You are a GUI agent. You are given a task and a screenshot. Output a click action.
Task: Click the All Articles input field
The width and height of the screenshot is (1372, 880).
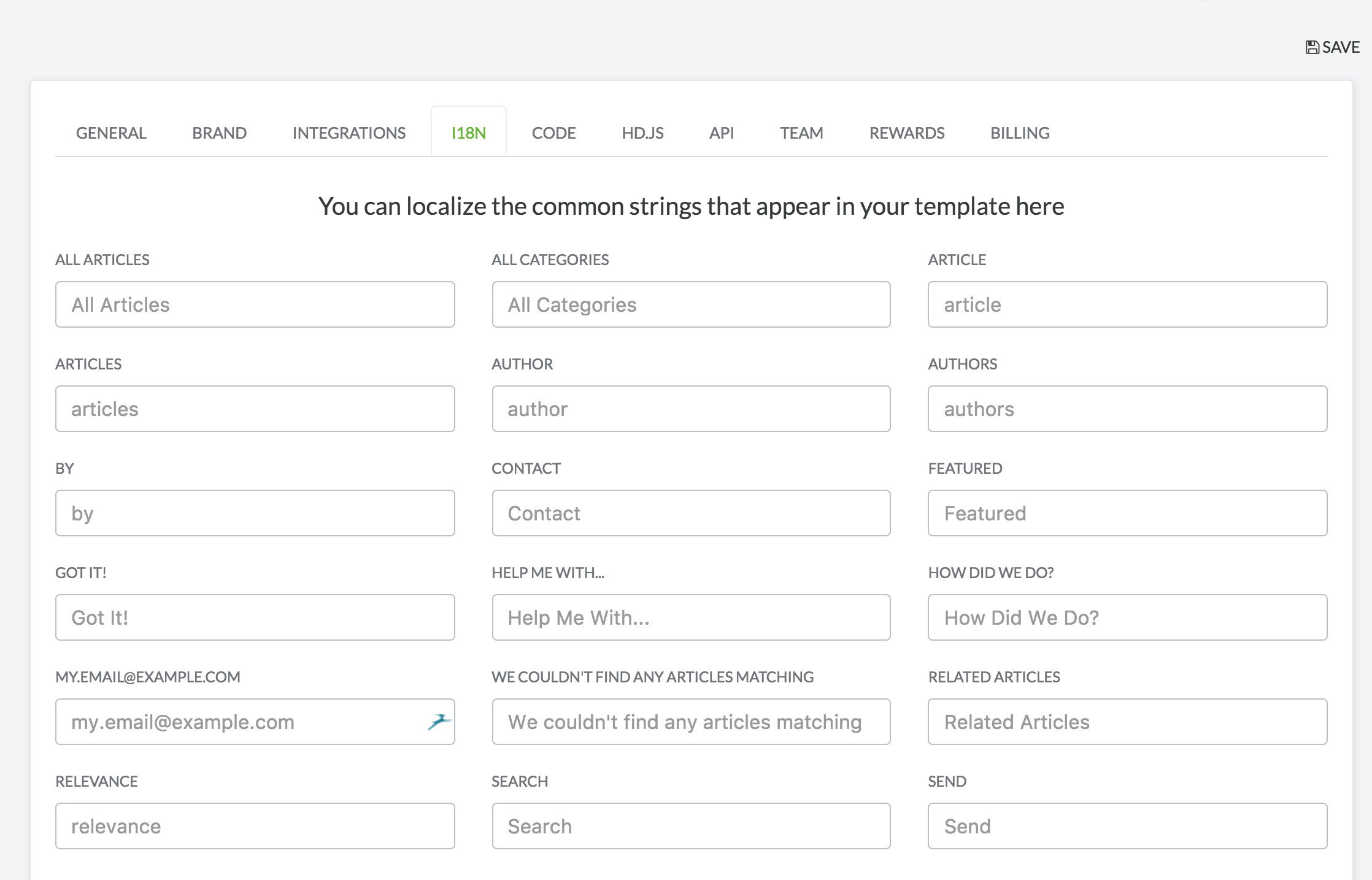255,304
